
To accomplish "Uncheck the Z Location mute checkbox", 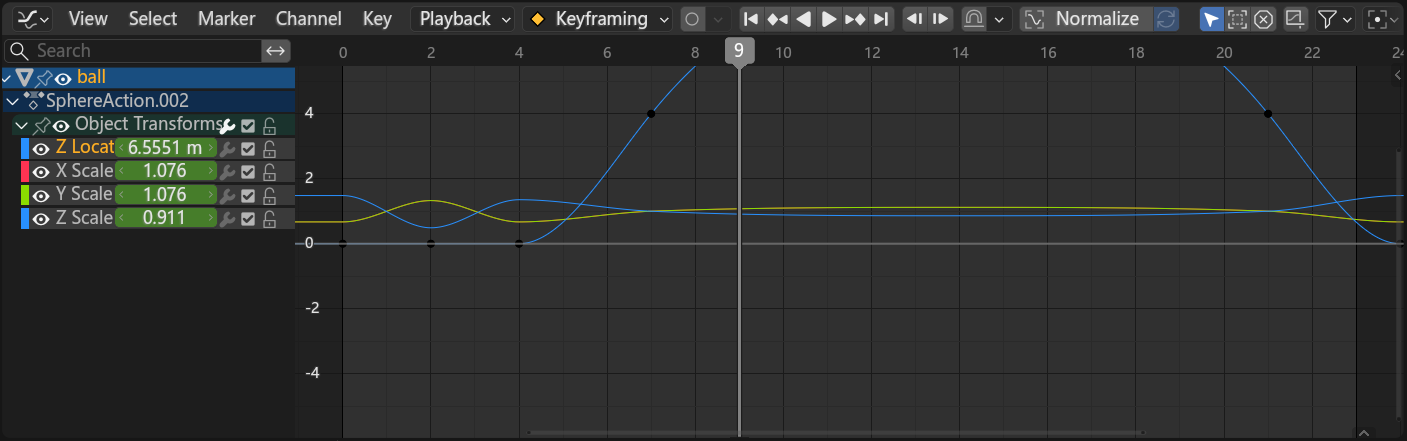I will [x=249, y=148].
